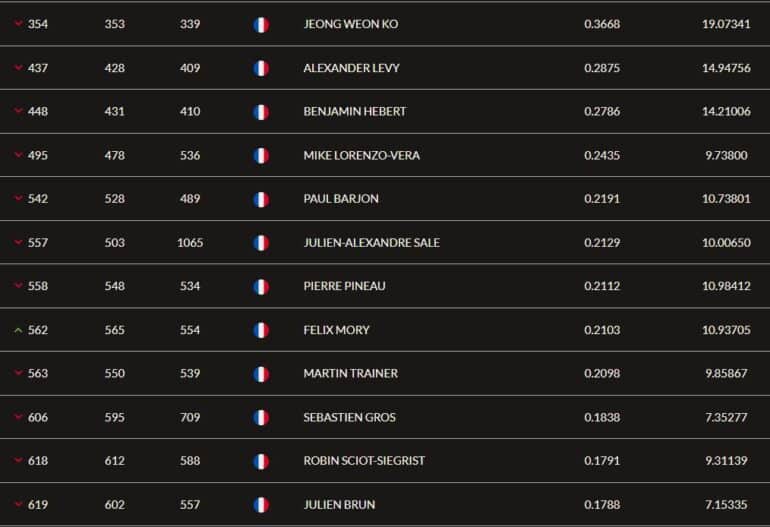Open Julien-Alexandre Sale's player profile
The image size is (770, 527).
[371, 243]
